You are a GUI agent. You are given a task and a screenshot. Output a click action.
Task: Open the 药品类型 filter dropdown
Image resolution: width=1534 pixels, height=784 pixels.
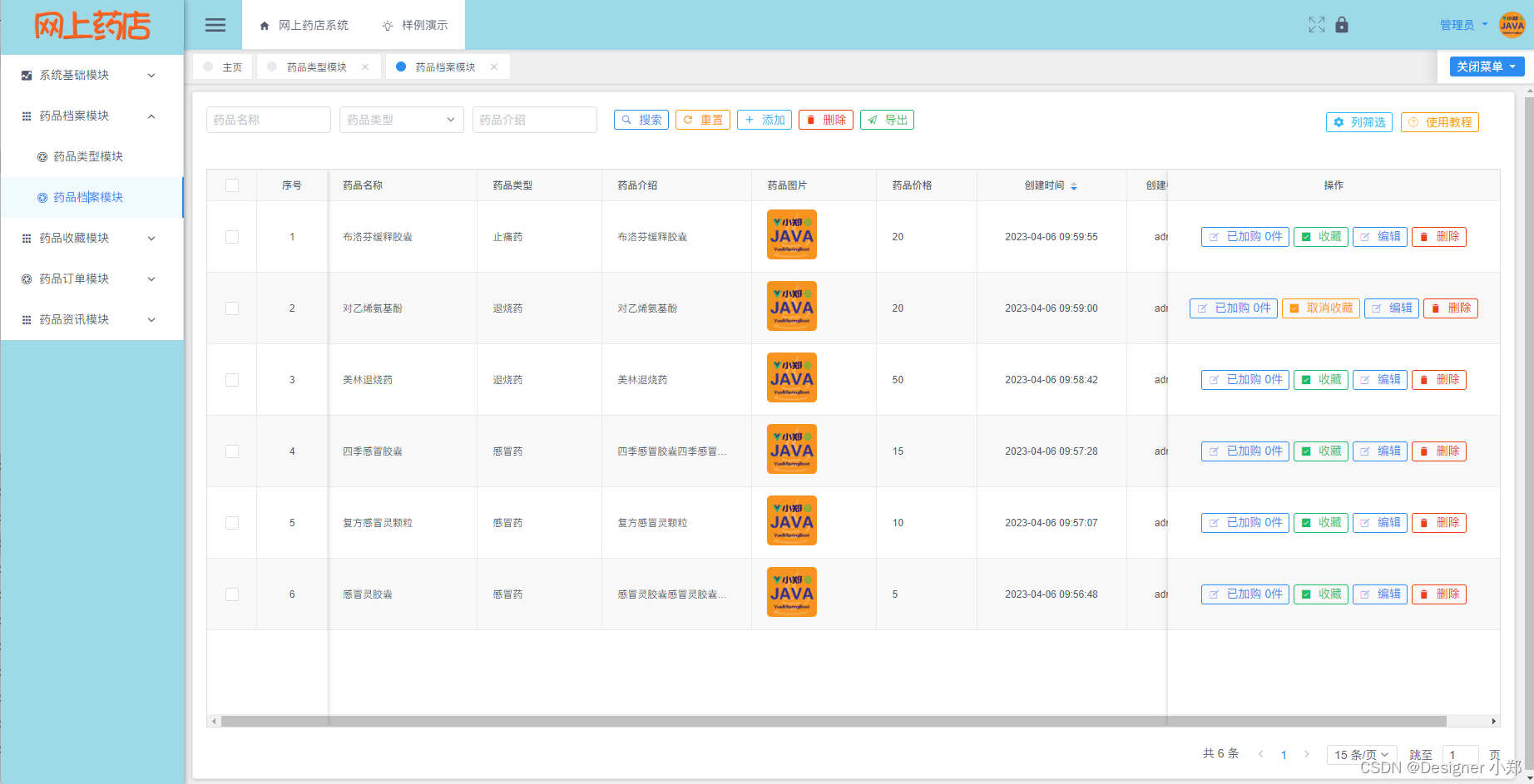pos(401,120)
